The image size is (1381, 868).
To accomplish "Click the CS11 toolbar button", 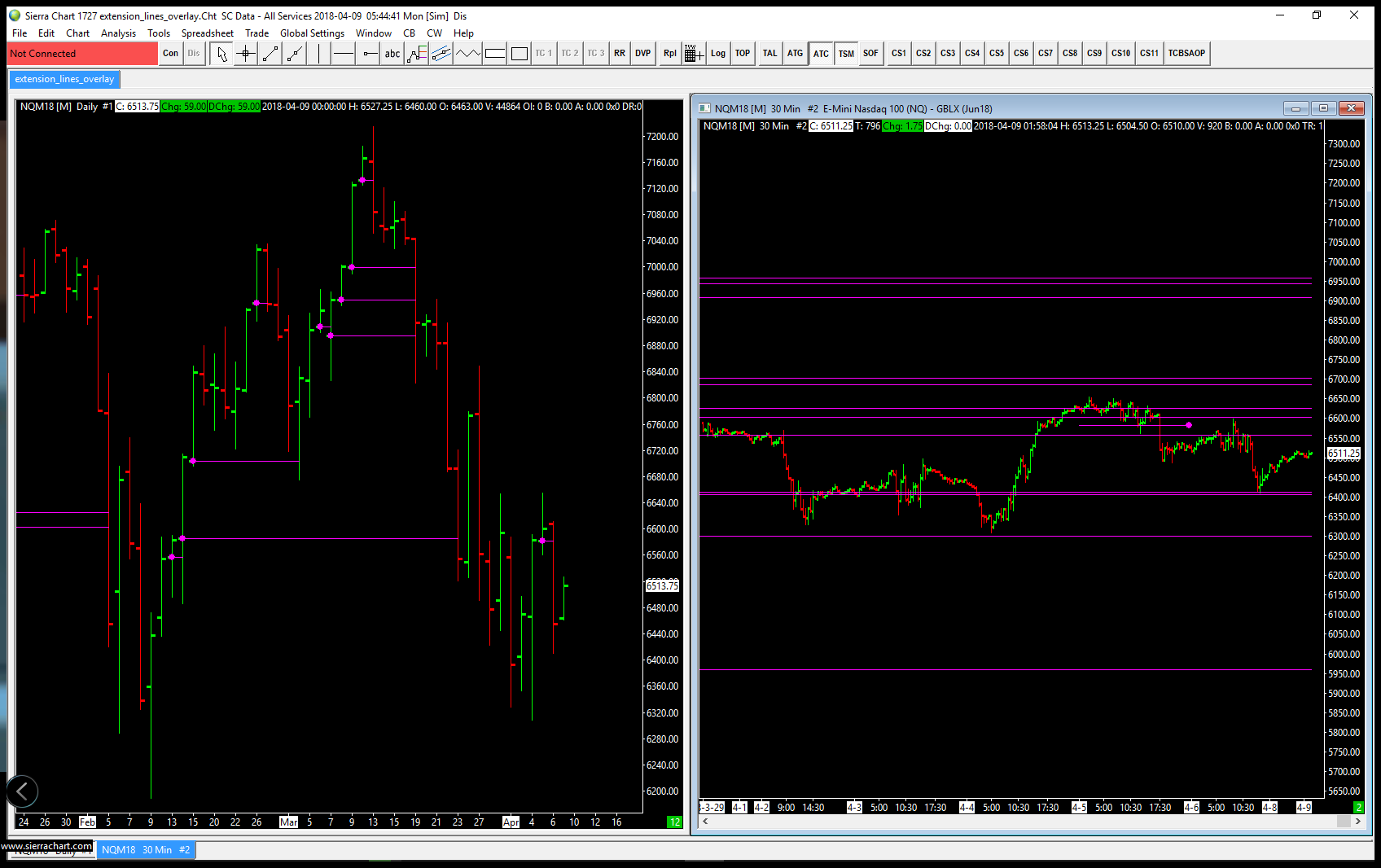I will [x=1149, y=54].
